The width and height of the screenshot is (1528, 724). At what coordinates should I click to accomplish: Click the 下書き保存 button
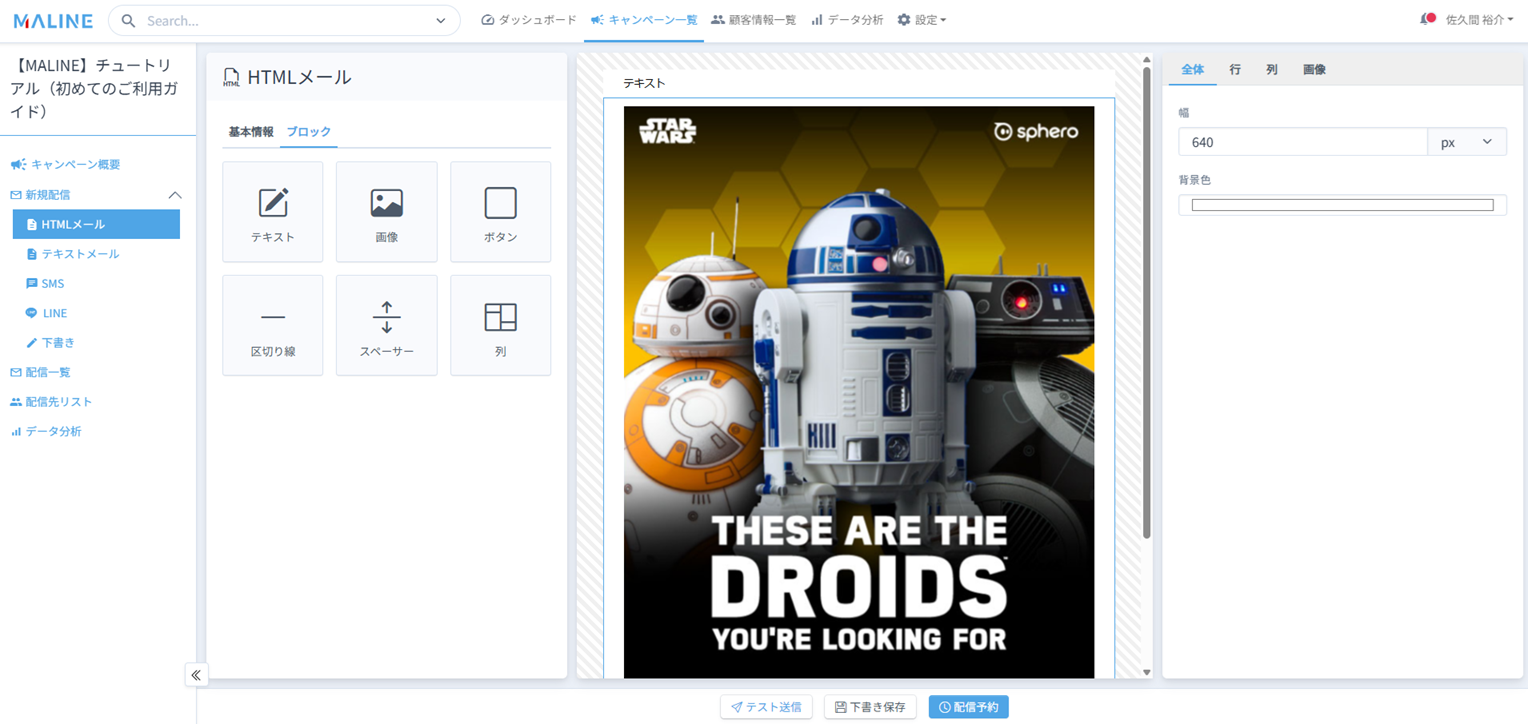[x=870, y=707]
